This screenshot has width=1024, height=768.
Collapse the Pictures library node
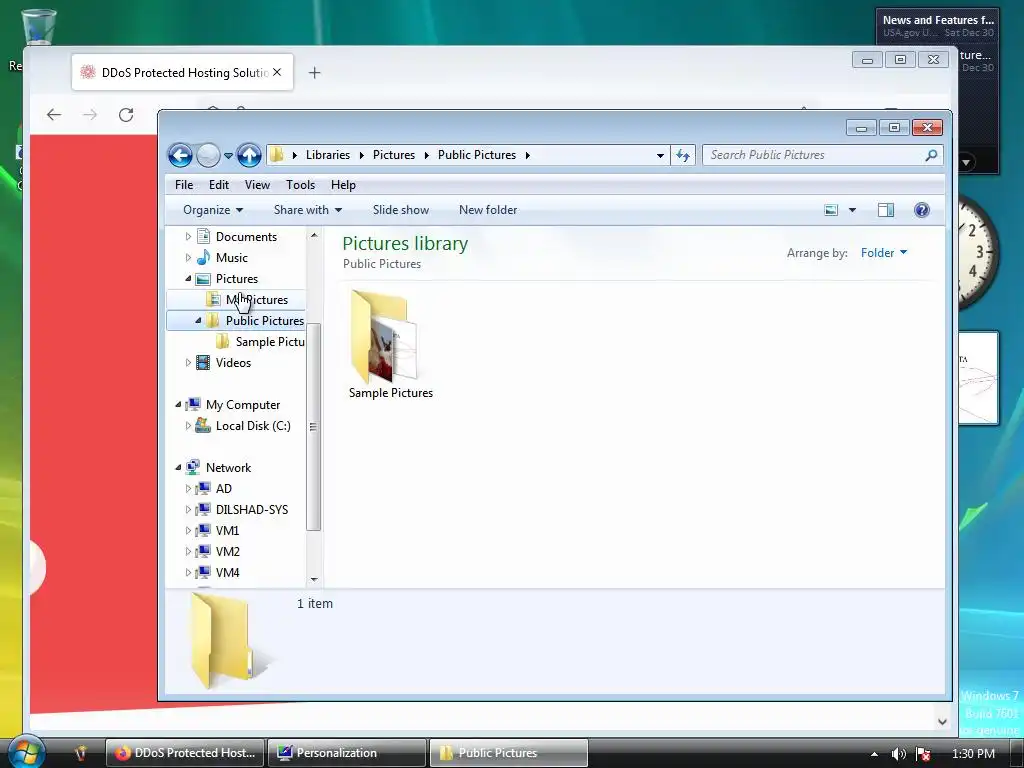(188, 278)
